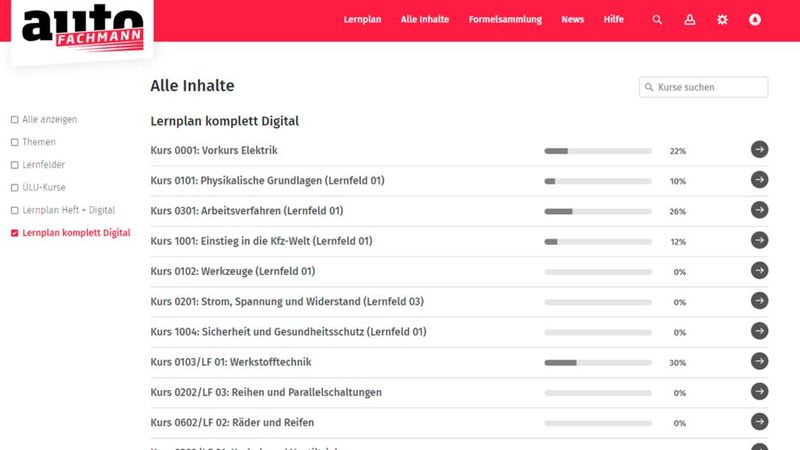Check the ÜLU-Kurse filter
The image size is (800, 450).
tap(14, 188)
